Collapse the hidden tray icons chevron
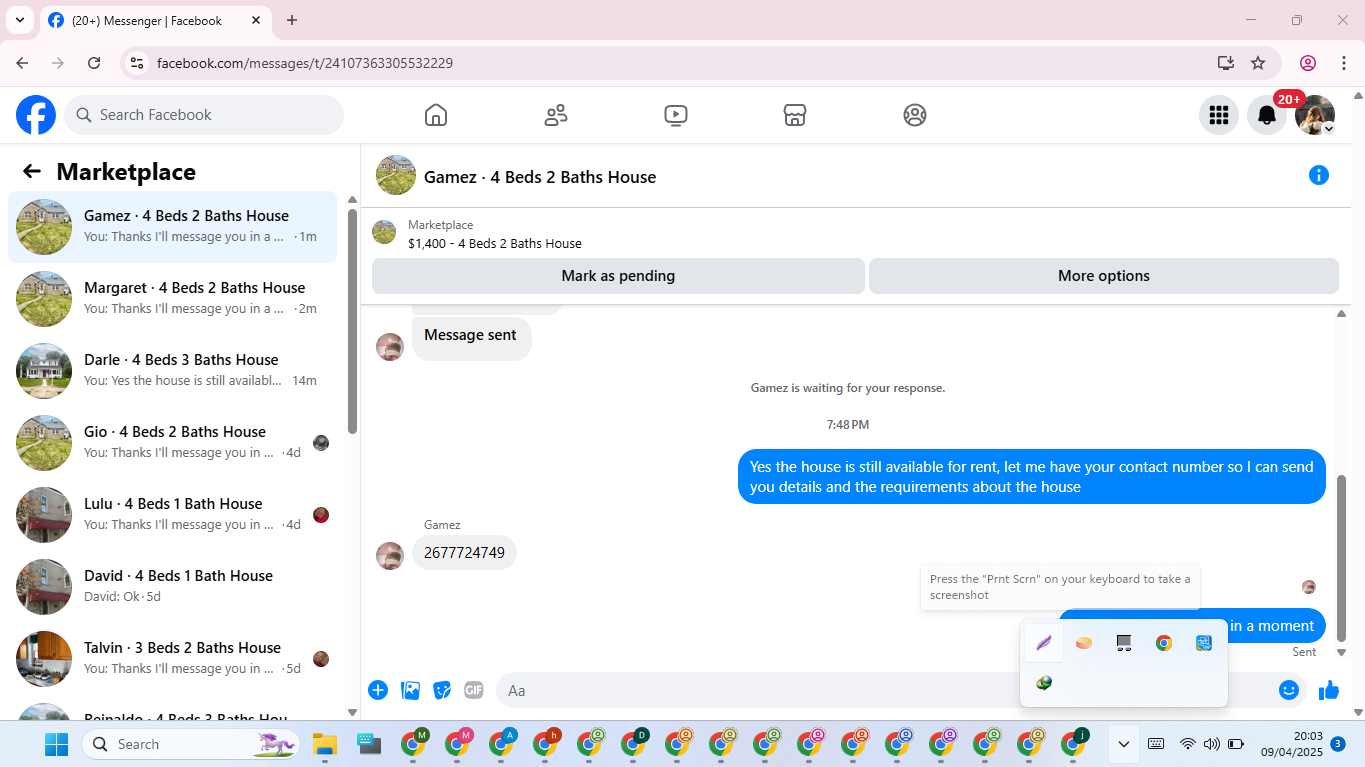 (1124, 744)
